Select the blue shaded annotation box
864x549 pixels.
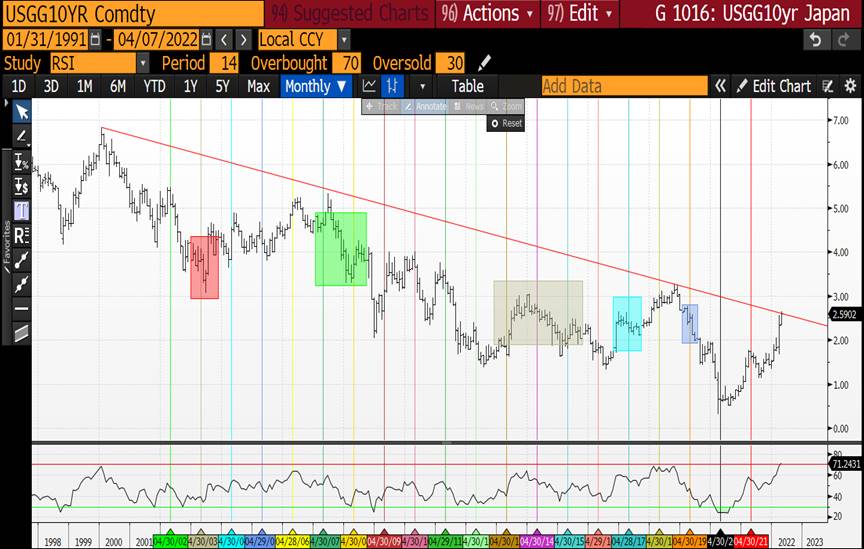(x=690, y=324)
